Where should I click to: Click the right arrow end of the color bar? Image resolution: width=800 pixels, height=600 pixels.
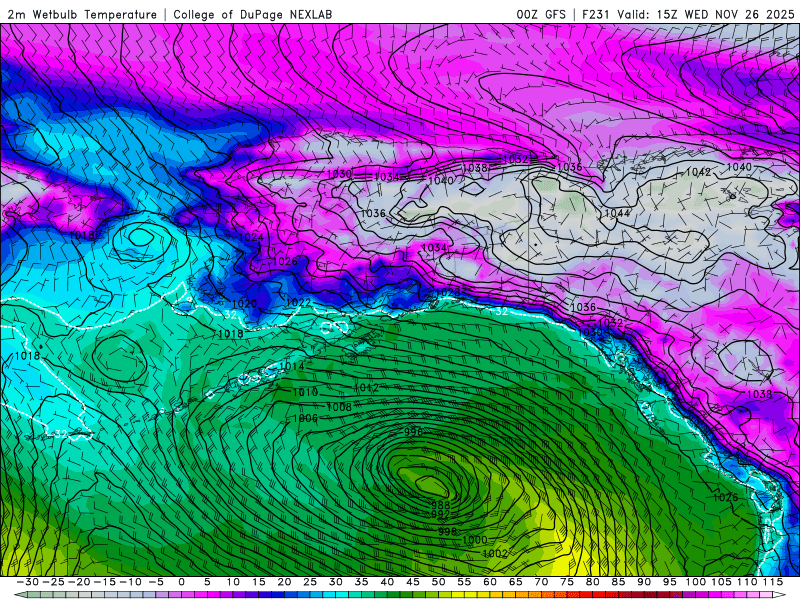(x=780, y=595)
